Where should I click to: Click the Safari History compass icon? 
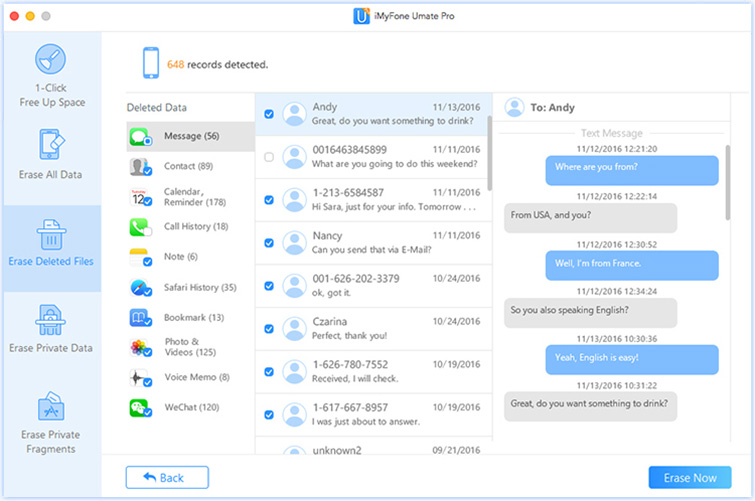141,288
